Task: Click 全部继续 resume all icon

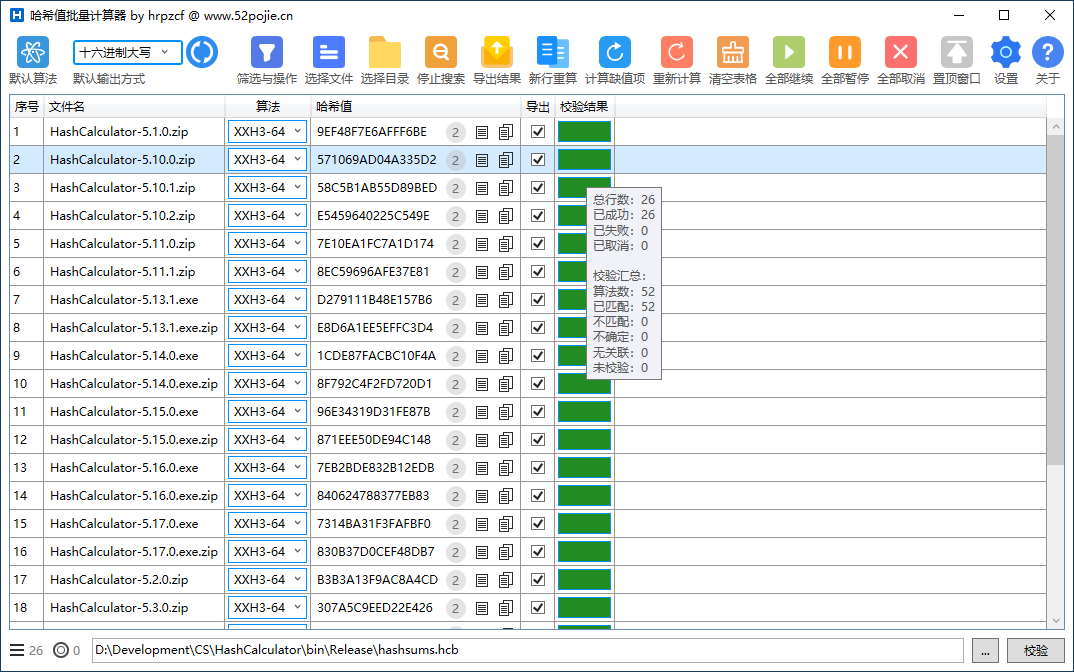Action: point(789,53)
